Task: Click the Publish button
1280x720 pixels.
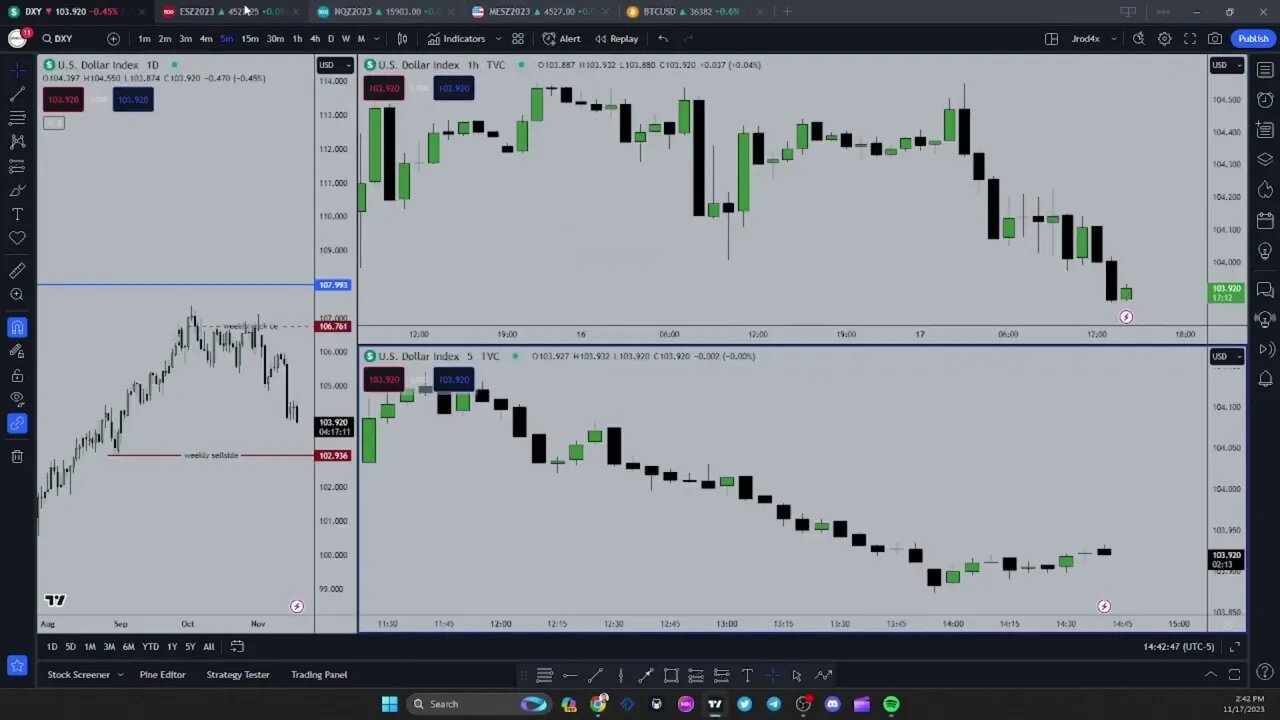Action: pos(1253,39)
